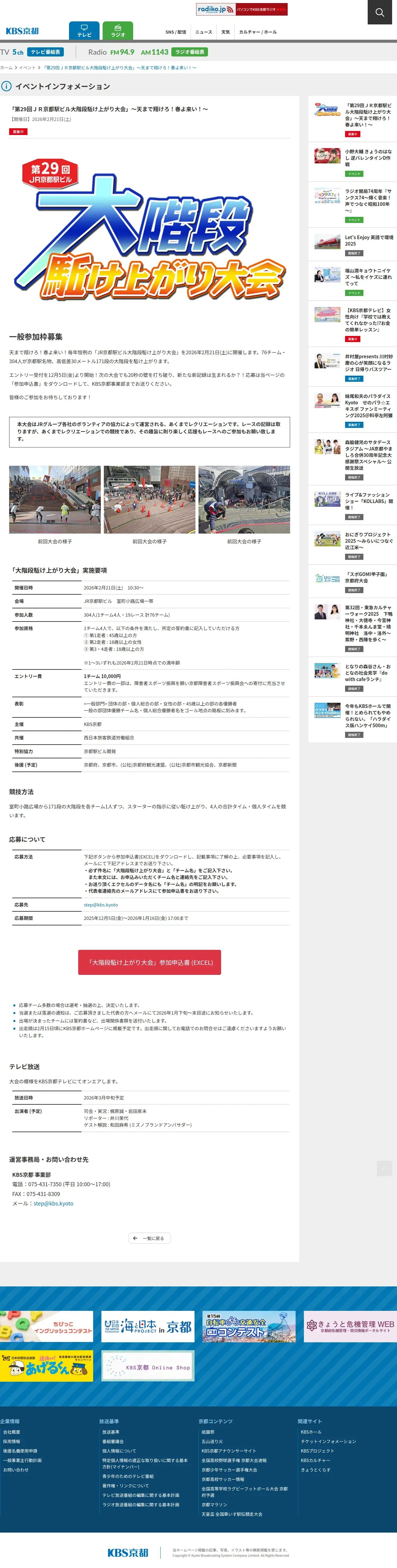Open footer link きょうとくらす
Viewport: 397px width, 1568px height.
click(315, 1469)
